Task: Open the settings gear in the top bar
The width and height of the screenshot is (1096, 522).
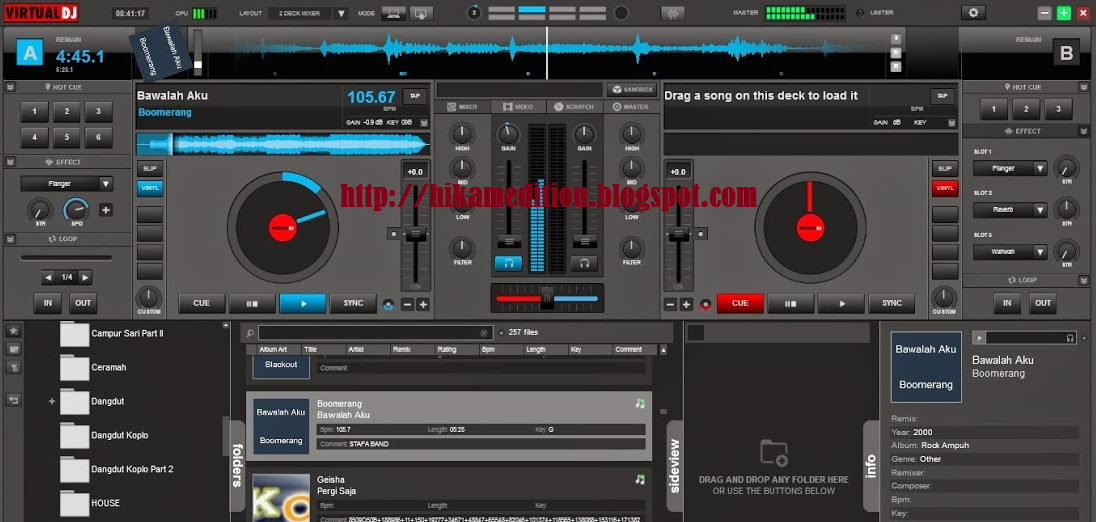Action: click(x=972, y=13)
